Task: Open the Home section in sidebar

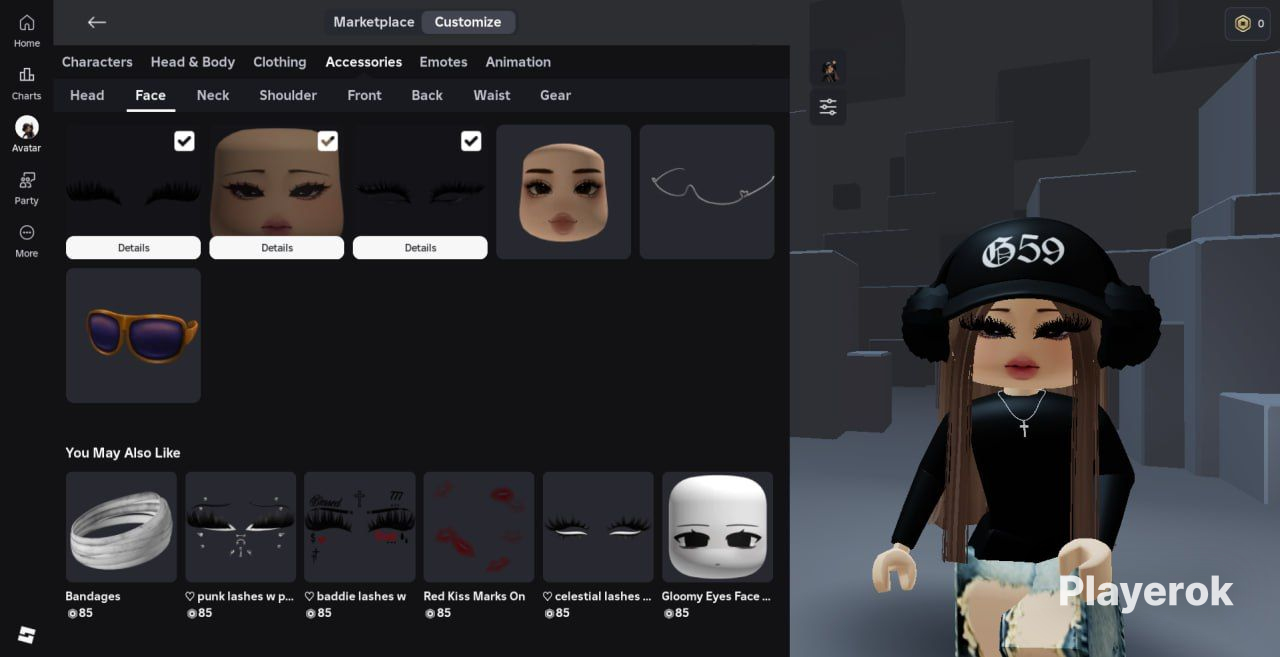Action: [27, 31]
